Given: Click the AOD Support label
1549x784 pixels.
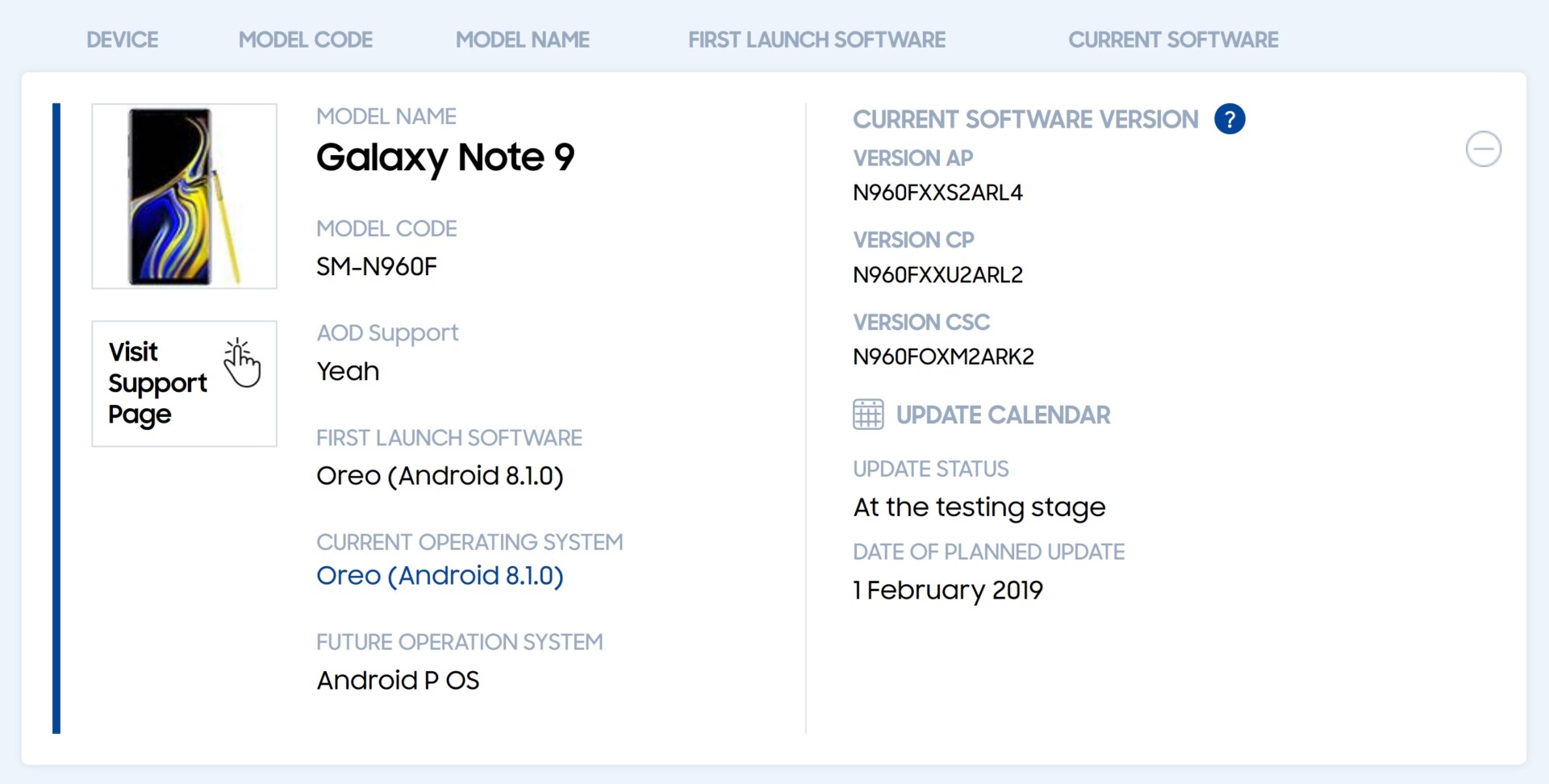Looking at the screenshot, I should [x=387, y=333].
